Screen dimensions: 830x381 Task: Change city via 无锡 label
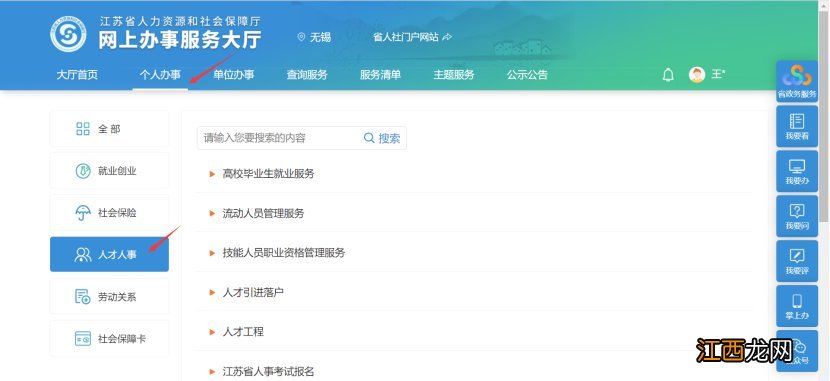320,37
